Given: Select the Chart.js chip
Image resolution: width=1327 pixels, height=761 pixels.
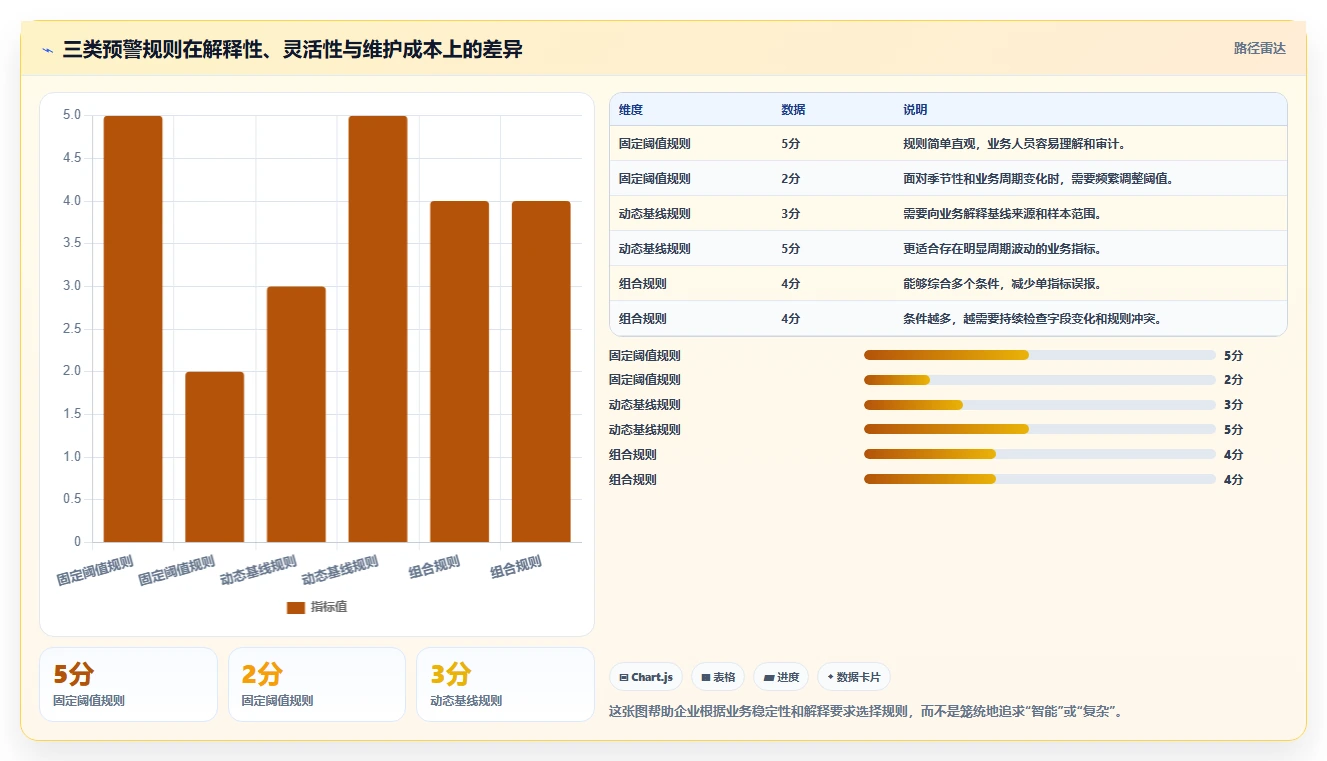Looking at the screenshot, I should pos(646,677).
